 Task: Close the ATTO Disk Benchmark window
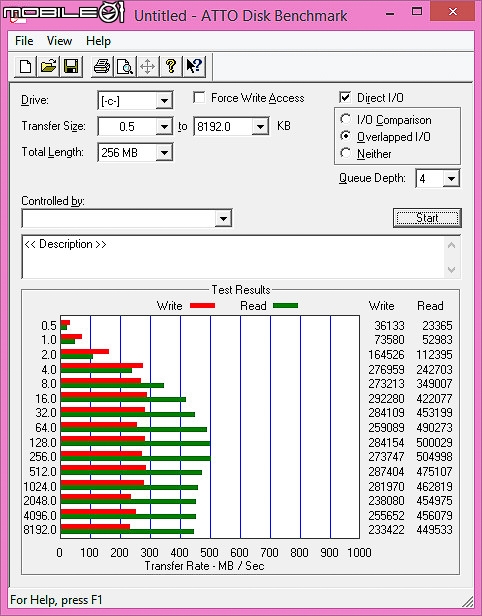pos(453,11)
